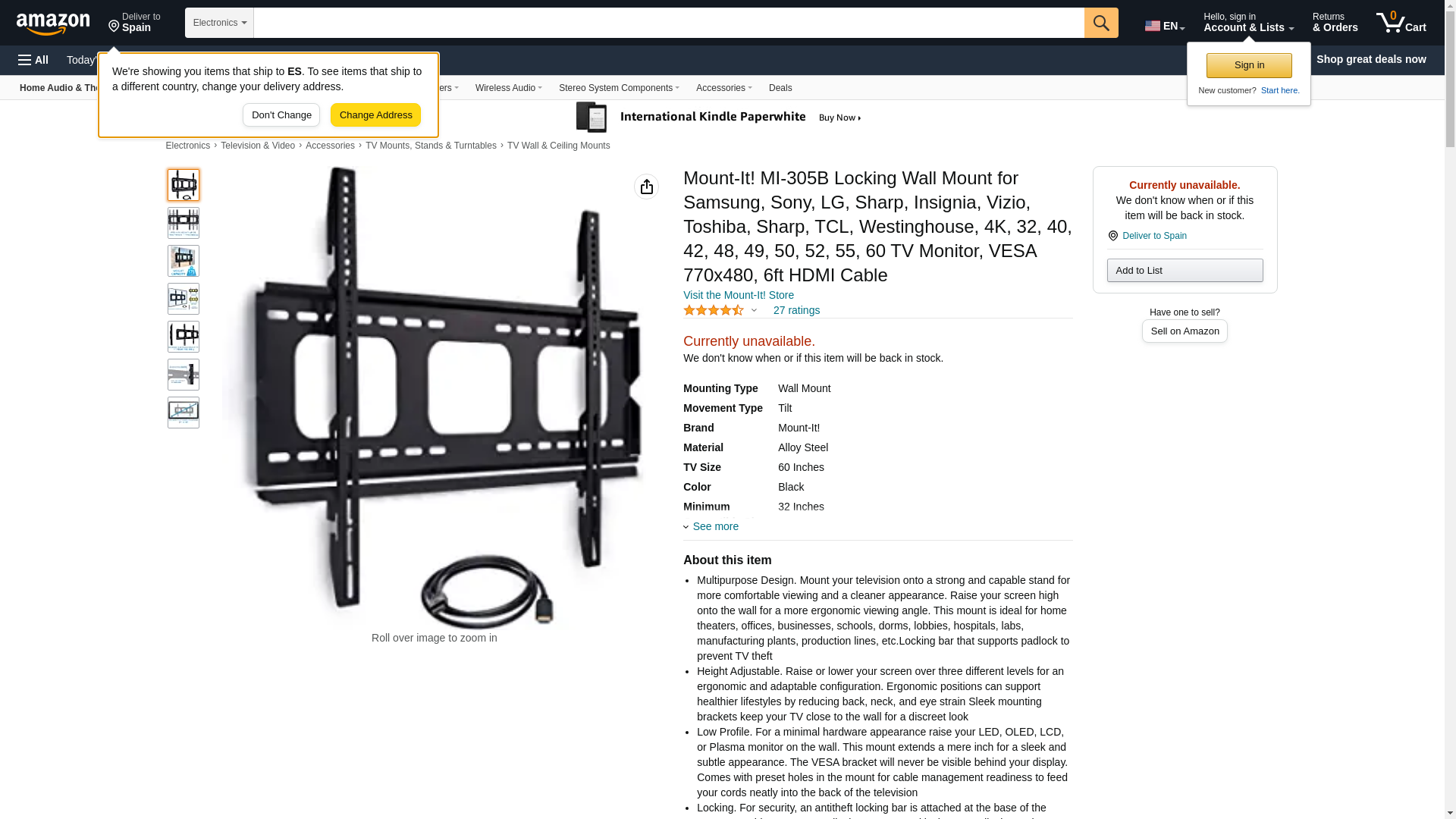Click the share icon on product image

coord(646,187)
